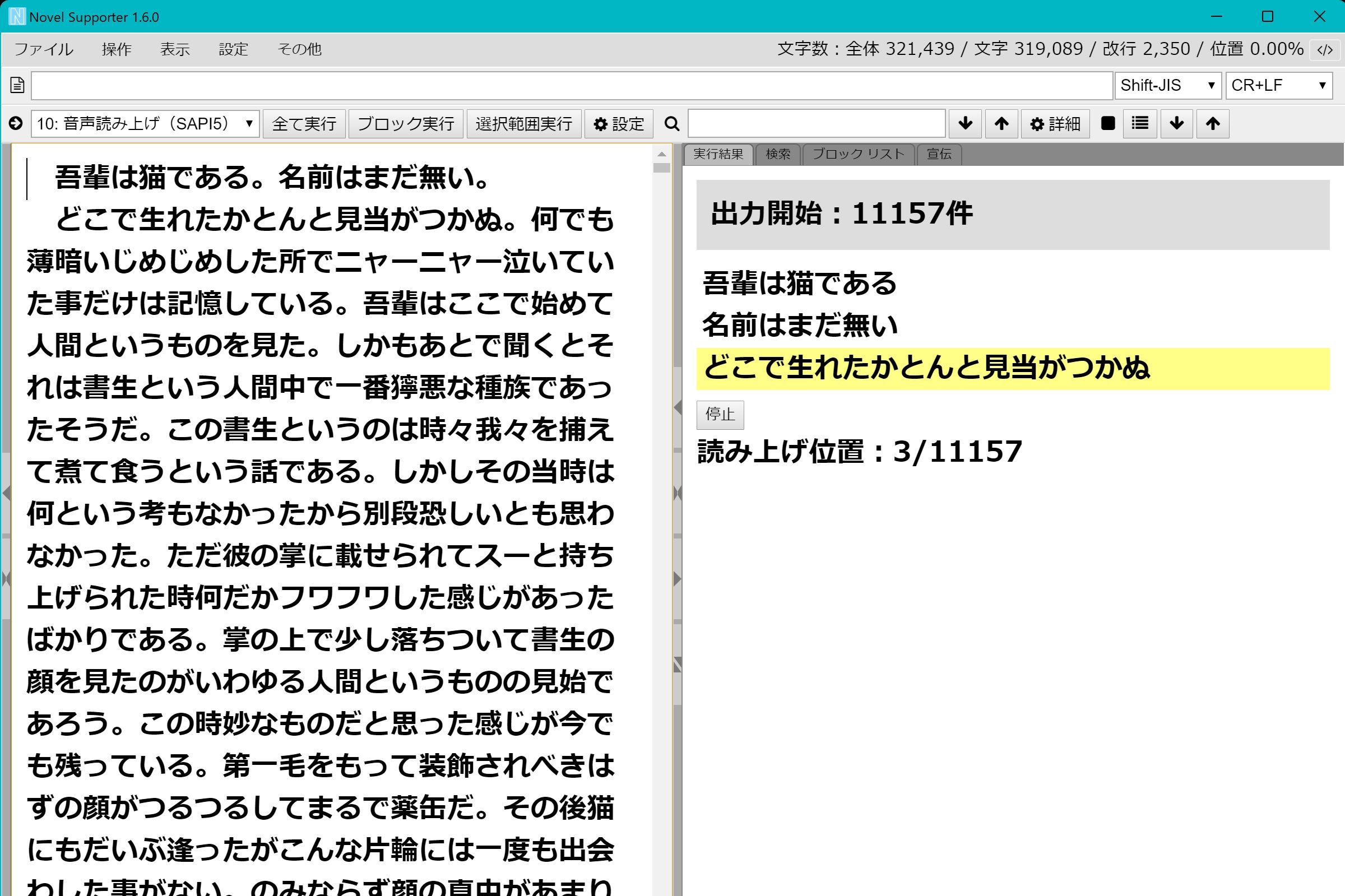Open the Shift-JIS encoding dropdown
The image size is (1345, 896).
1168,86
